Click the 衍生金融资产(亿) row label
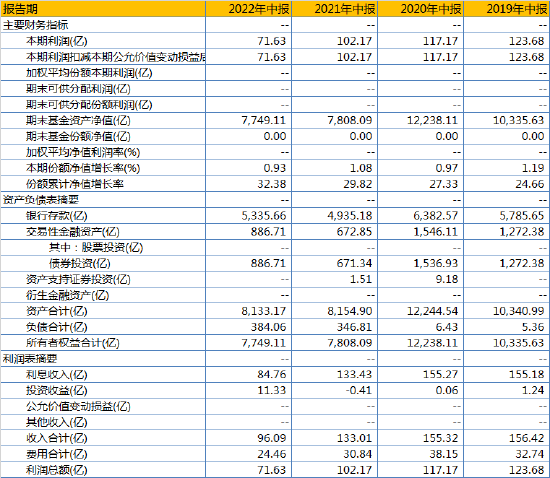Screen dimensions: 550x478 tap(67, 295)
